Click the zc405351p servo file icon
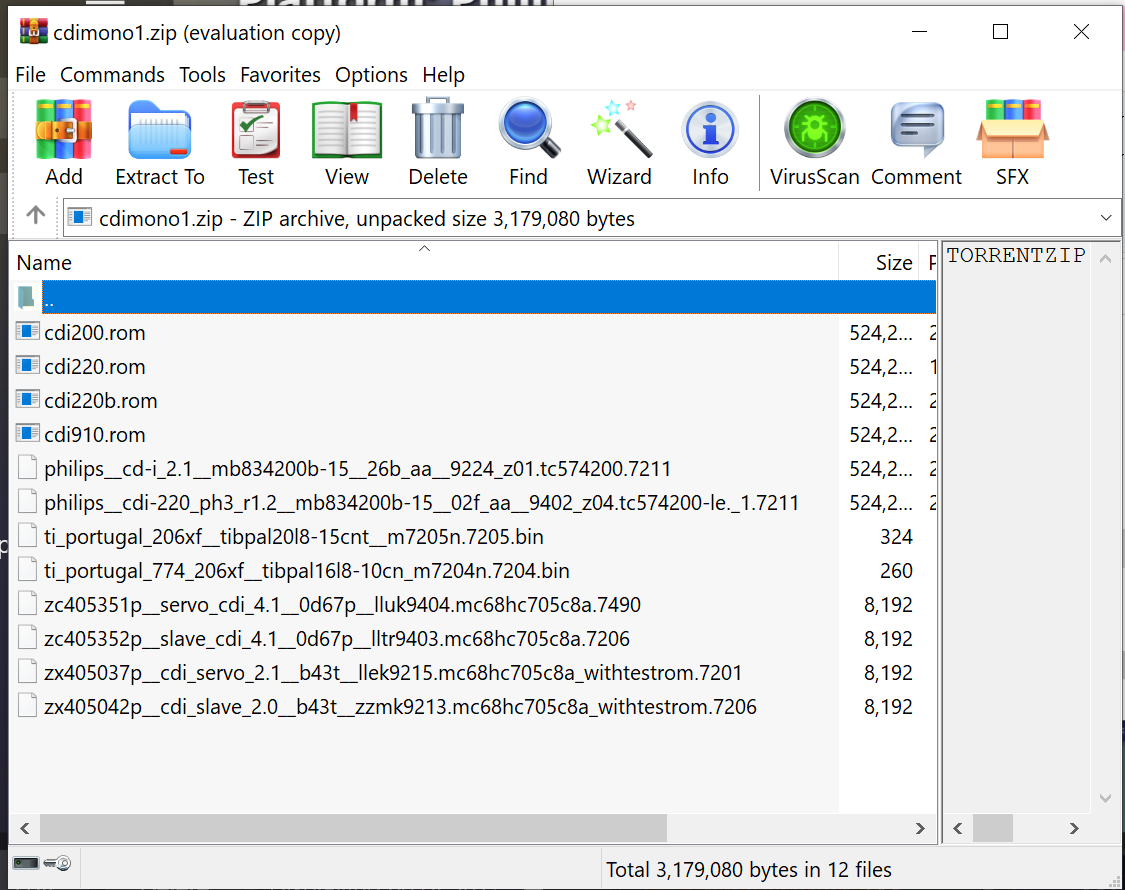The image size is (1125, 890). tap(28, 604)
